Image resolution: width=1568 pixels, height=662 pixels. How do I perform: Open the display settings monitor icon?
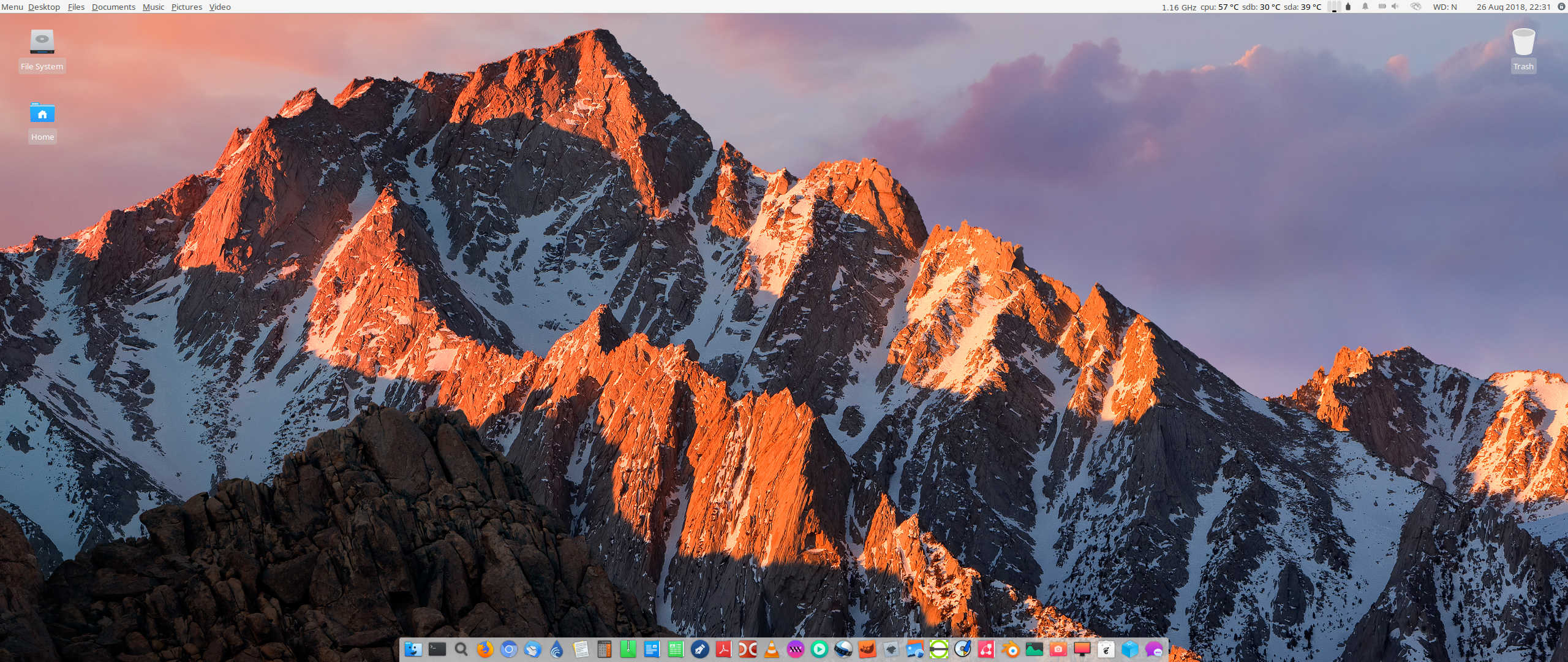[1082, 649]
